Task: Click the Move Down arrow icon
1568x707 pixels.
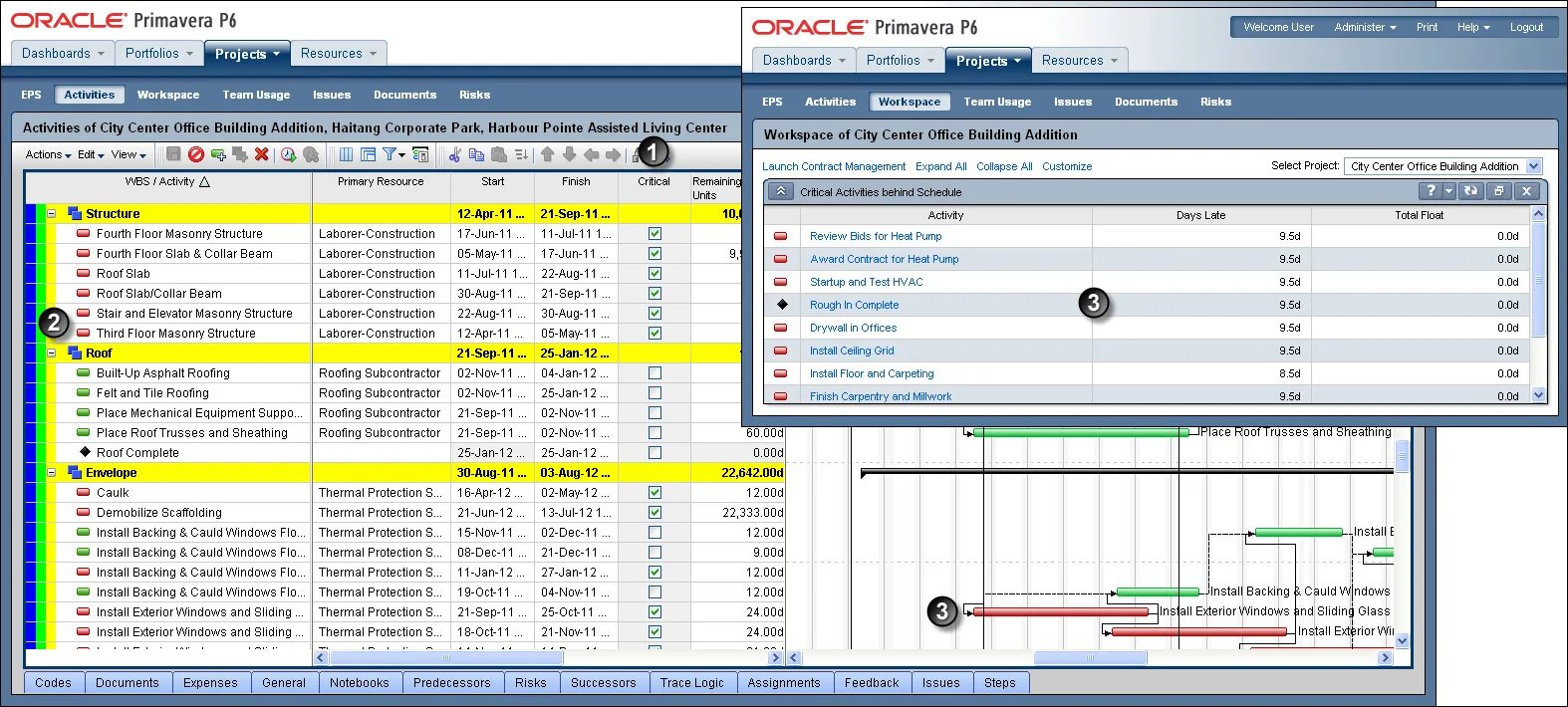Action: click(x=569, y=154)
